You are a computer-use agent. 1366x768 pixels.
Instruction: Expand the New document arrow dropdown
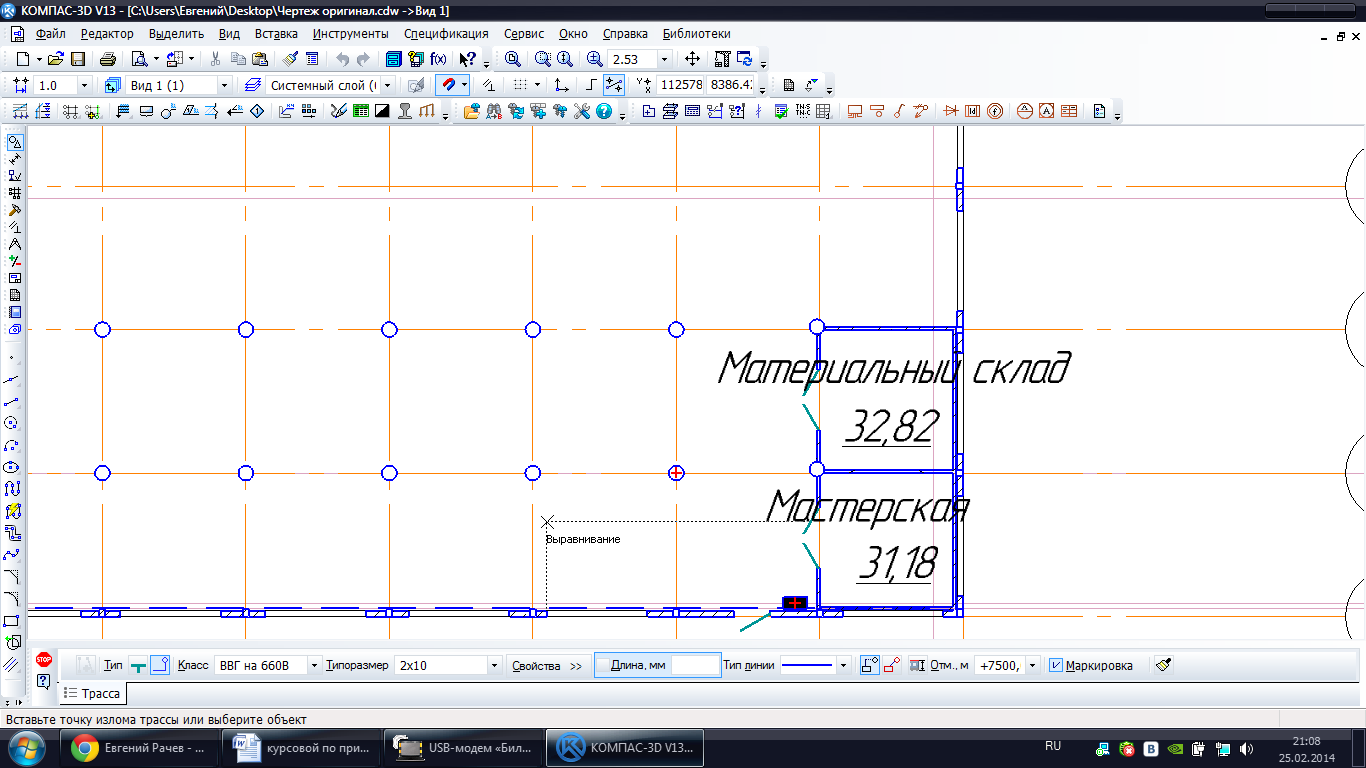tap(39, 59)
